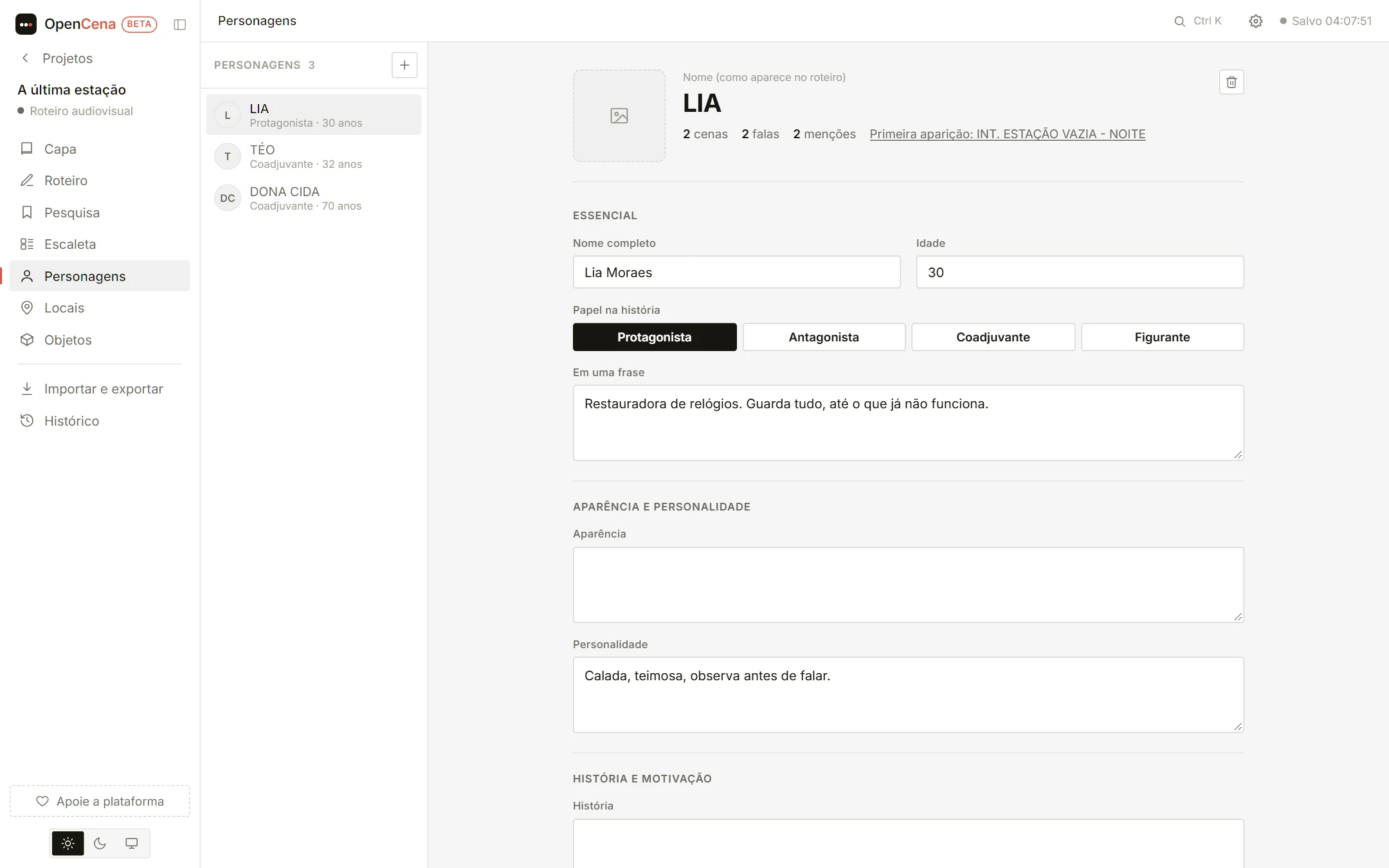Viewport: 1389px width, 868px height.
Task: Open the Roteiro section
Action: click(x=100, y=181)
